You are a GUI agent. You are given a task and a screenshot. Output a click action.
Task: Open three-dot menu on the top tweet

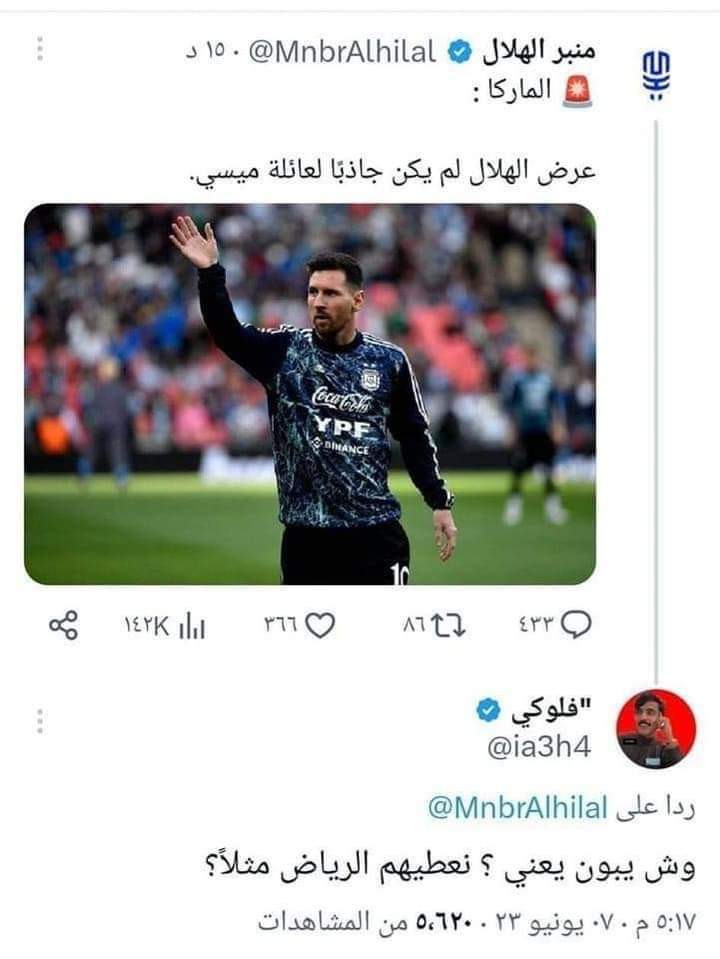[40, 48]
